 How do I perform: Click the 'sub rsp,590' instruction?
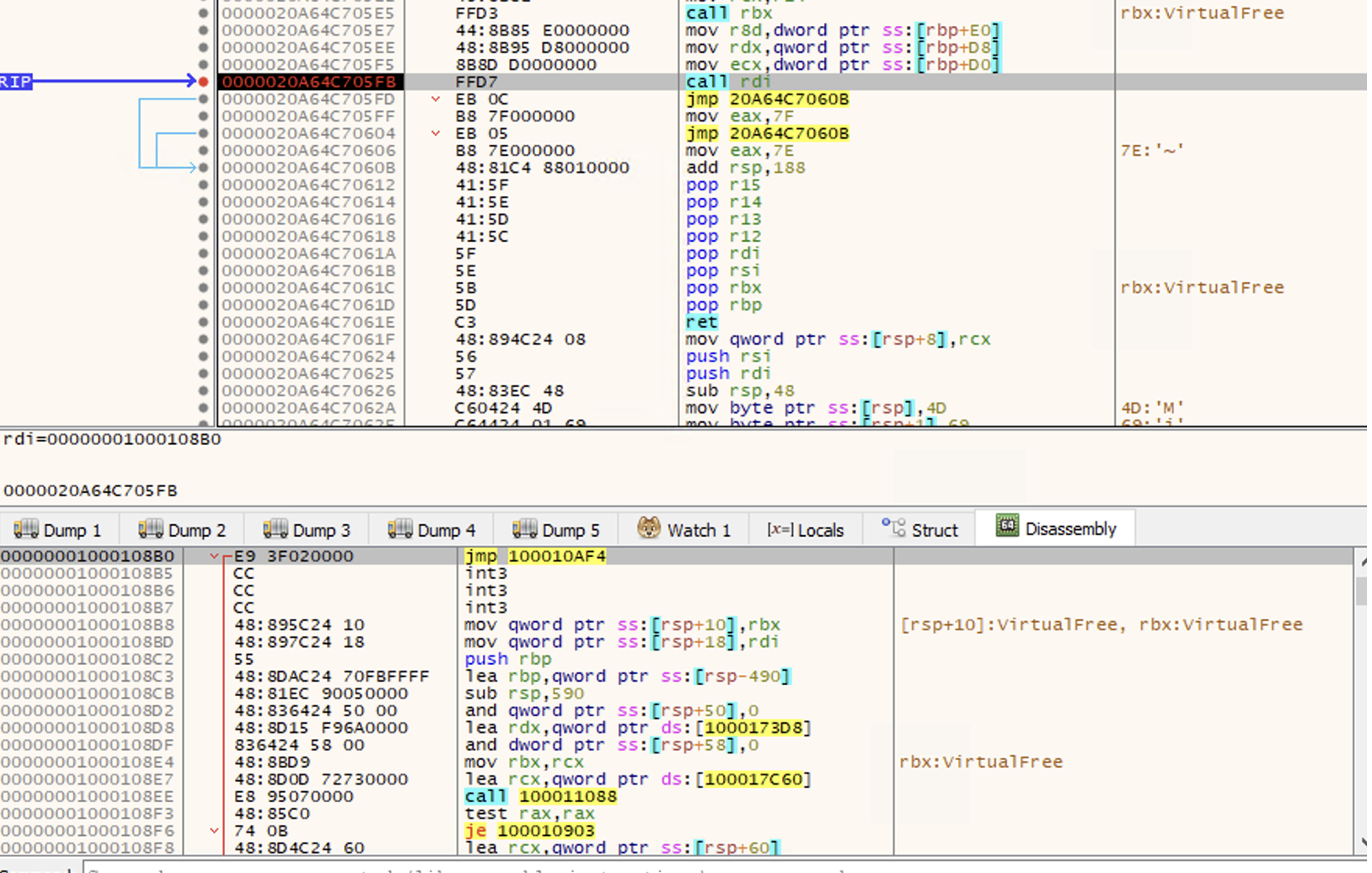click(524, 694)
